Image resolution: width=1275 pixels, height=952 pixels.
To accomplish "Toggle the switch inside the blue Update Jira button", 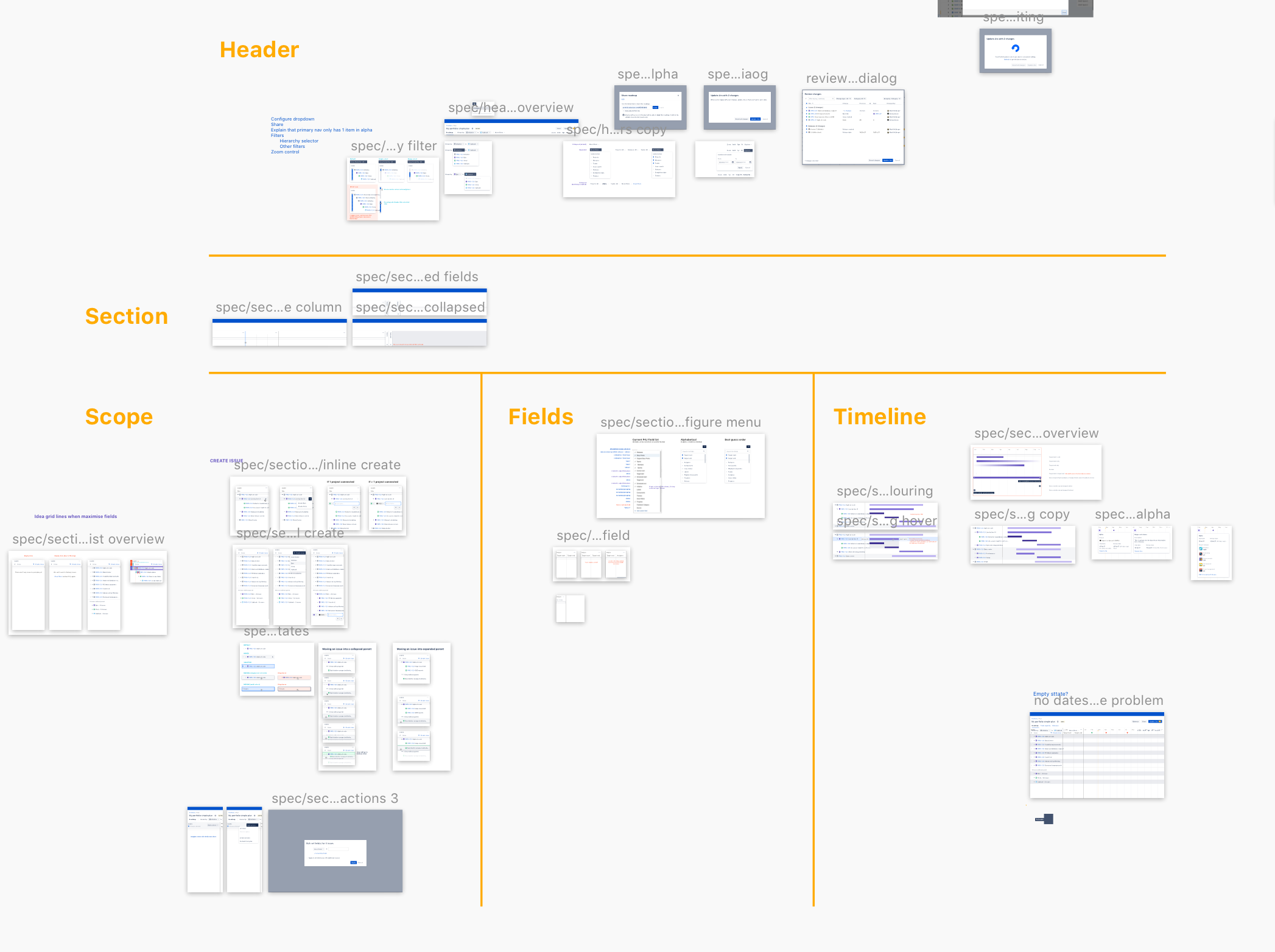I will point(1160,721).
